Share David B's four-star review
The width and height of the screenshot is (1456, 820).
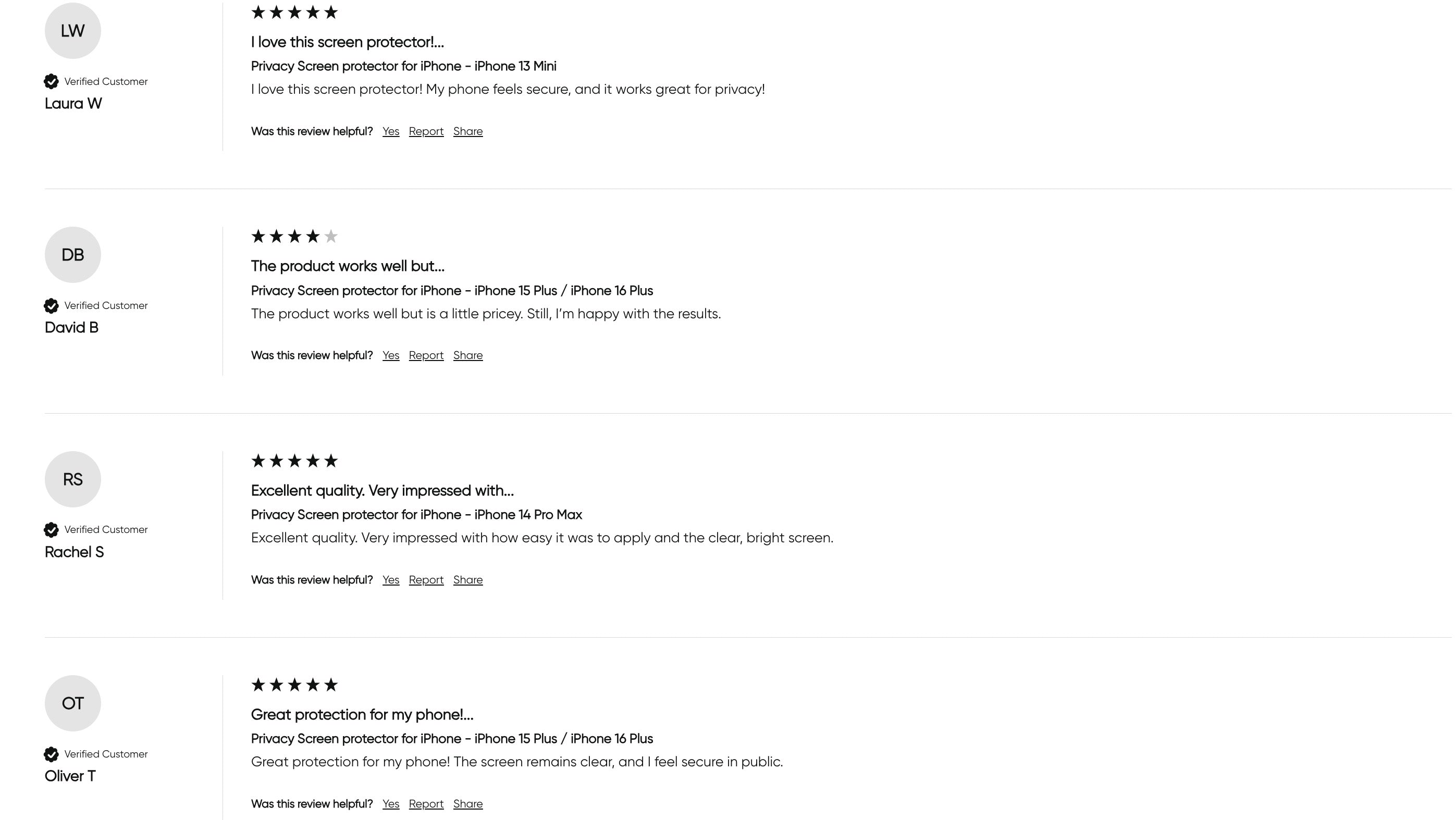click(468, 355)
